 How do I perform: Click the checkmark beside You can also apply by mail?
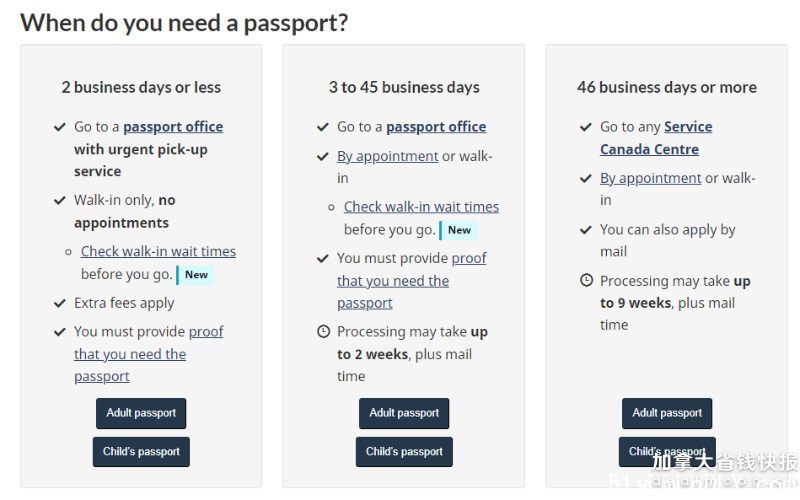point(586,230)
